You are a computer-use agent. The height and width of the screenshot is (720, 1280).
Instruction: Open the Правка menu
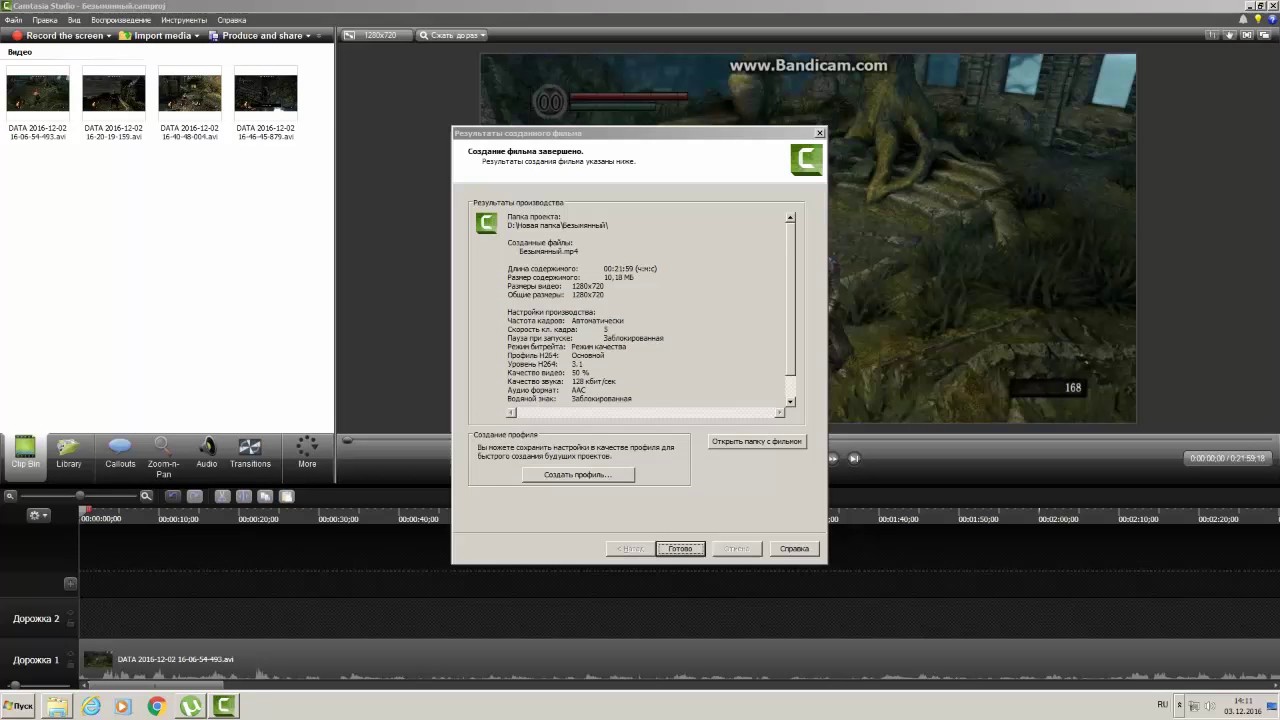pyautogui.click(x=45, y=20)
